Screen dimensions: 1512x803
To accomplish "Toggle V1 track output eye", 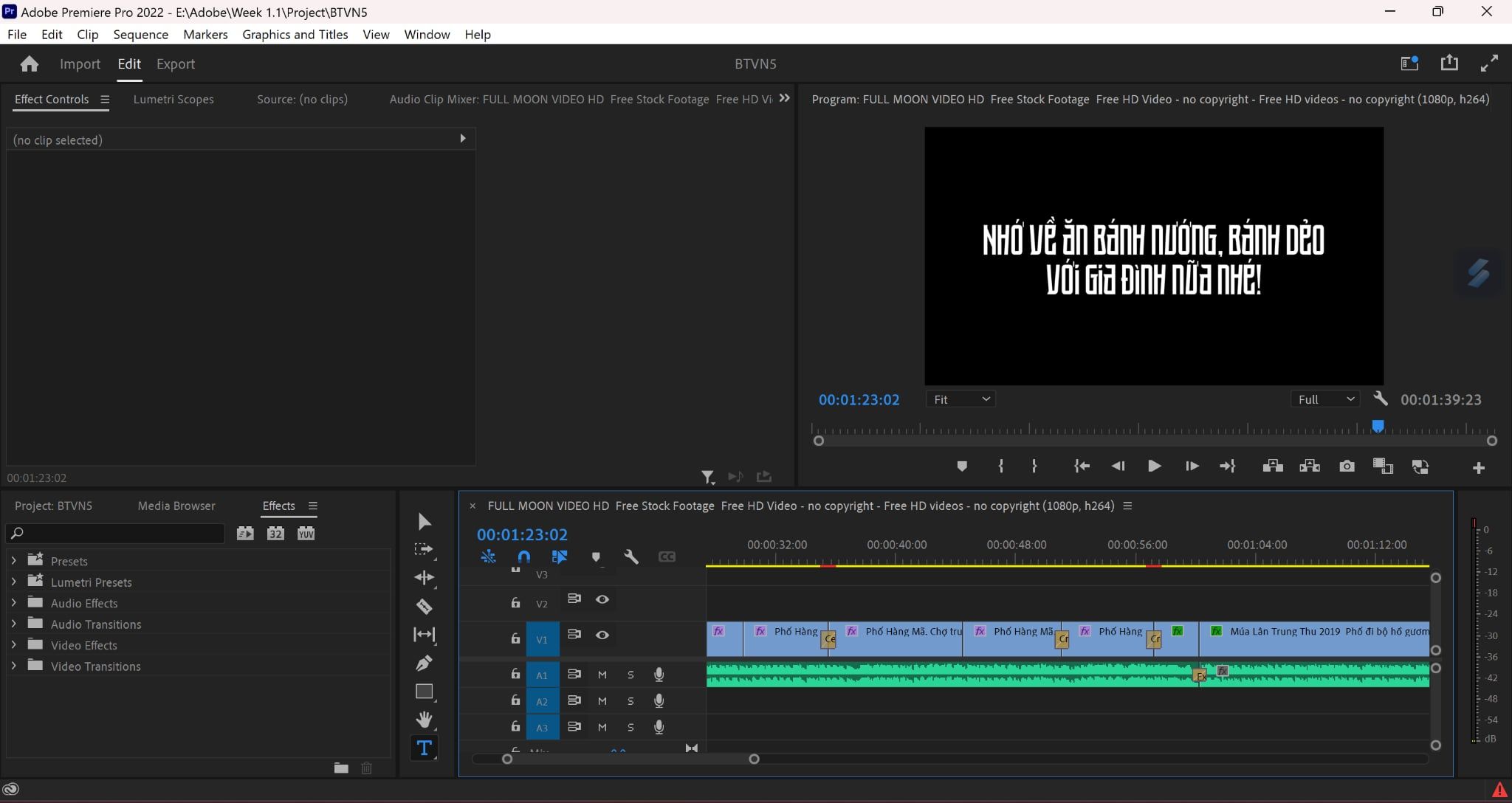I will coord(602,635).
